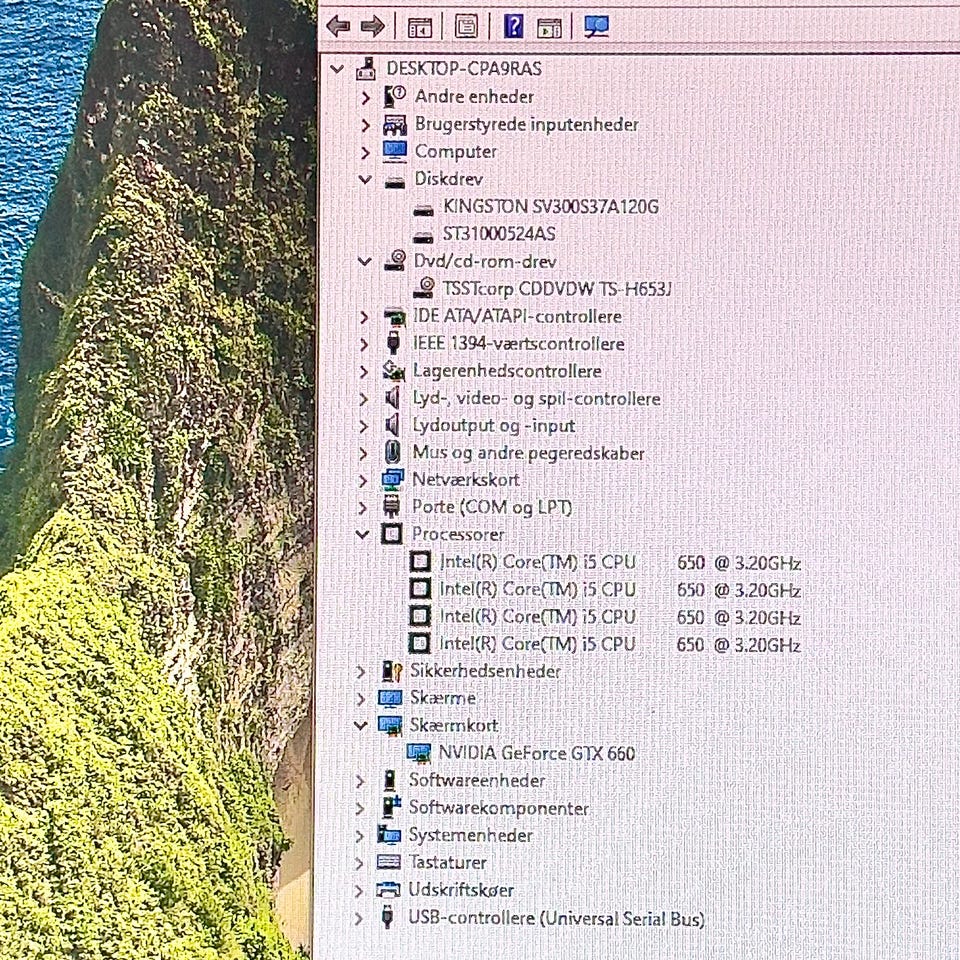Select the Skærme label
This screenshot has width=960, height=960.
[x=443, y=697]
